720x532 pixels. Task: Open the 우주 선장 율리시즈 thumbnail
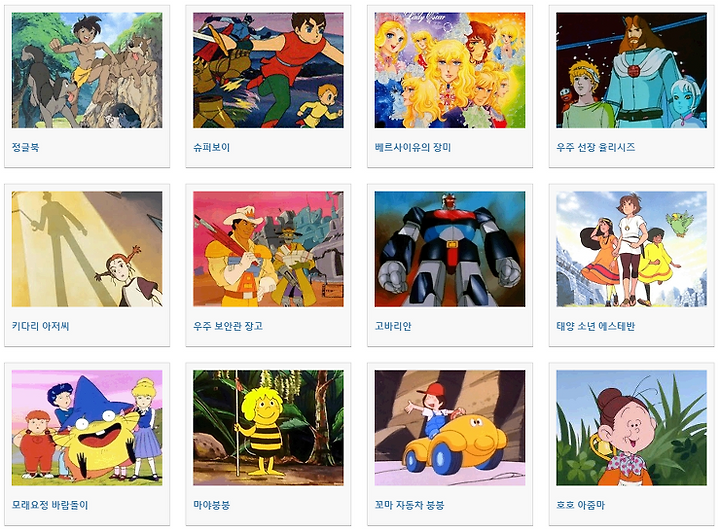tap(631, 70)
